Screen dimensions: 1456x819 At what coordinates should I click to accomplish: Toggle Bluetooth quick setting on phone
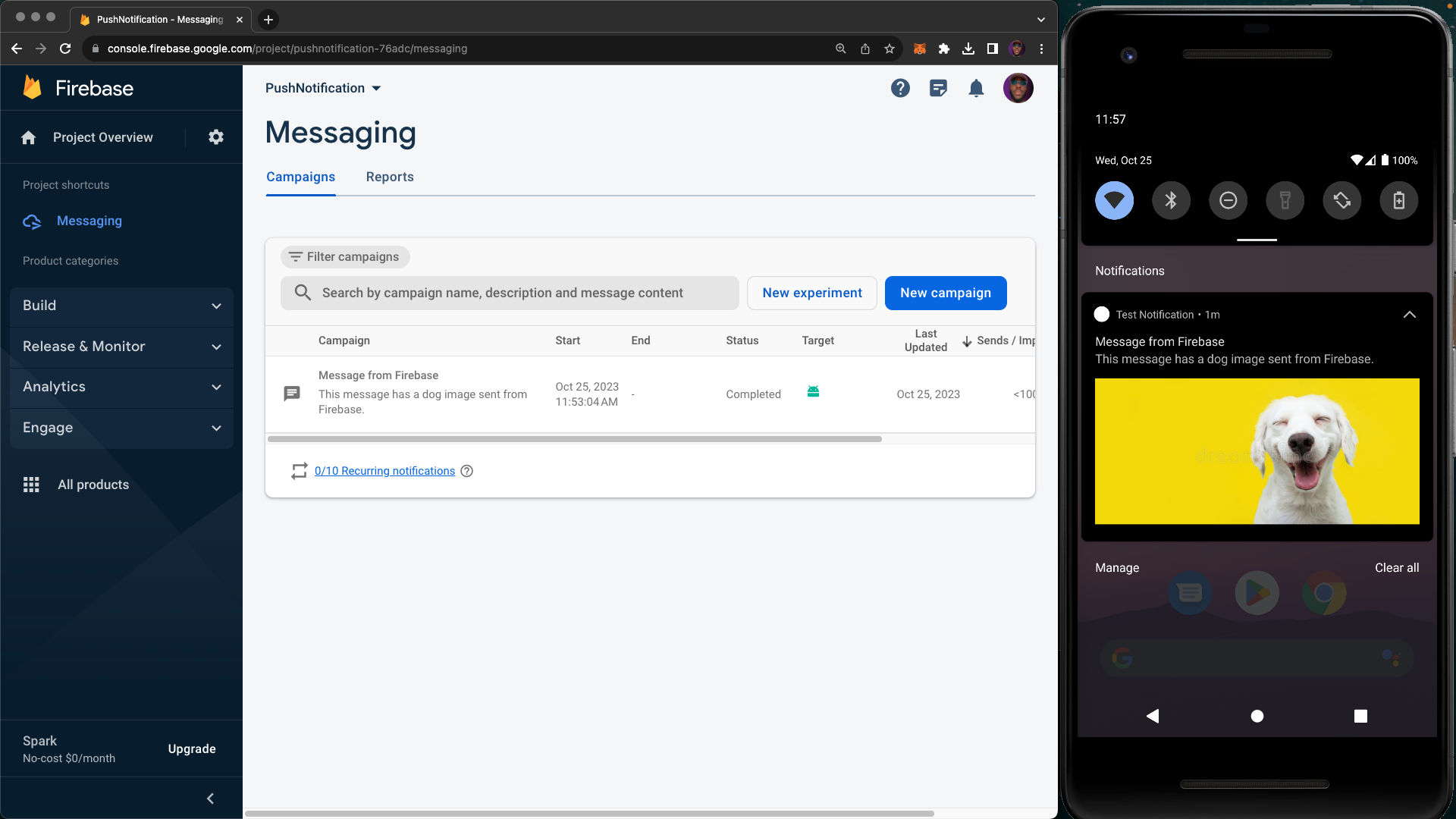1172,200
